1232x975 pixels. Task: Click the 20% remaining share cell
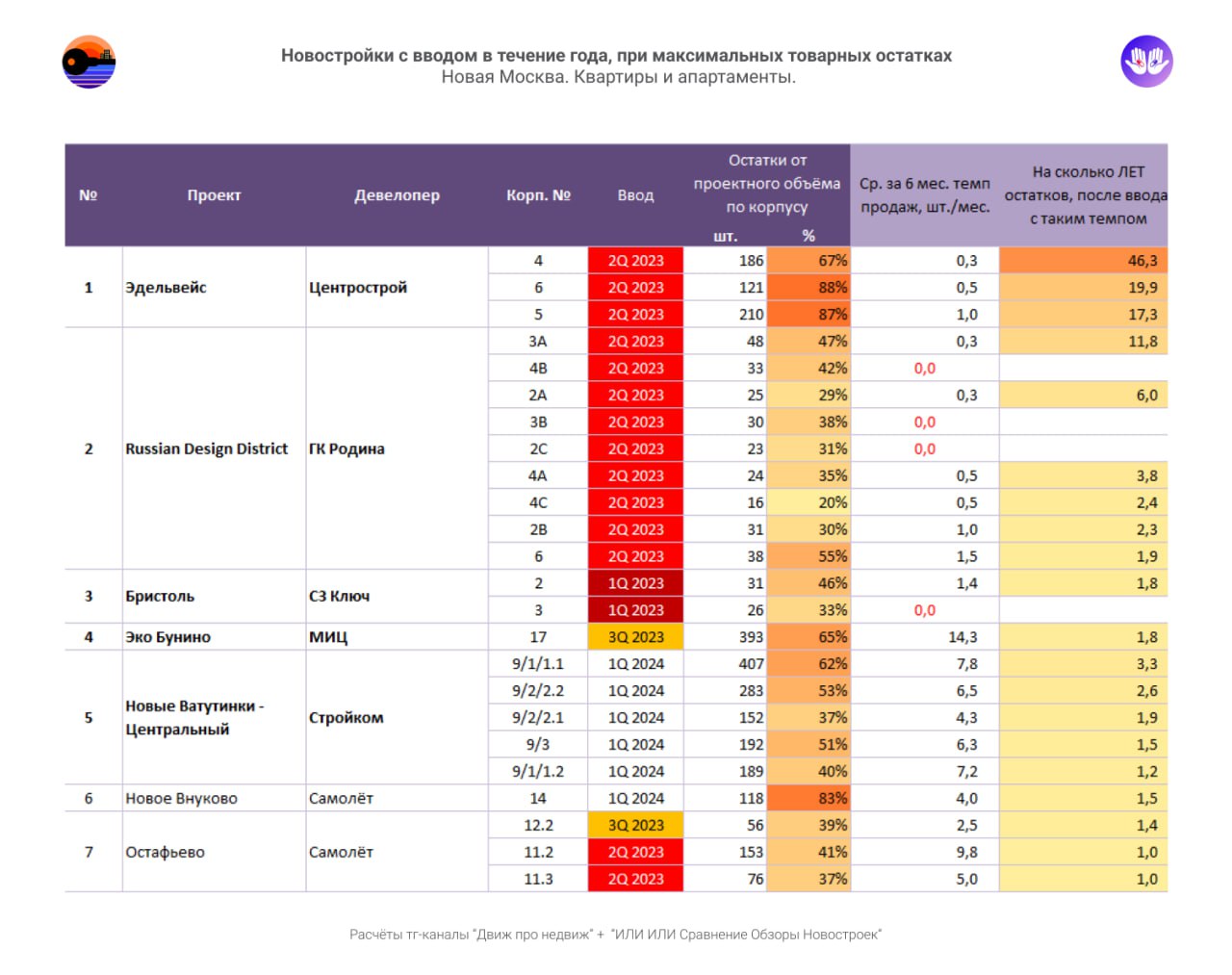(x=808, y=502)
